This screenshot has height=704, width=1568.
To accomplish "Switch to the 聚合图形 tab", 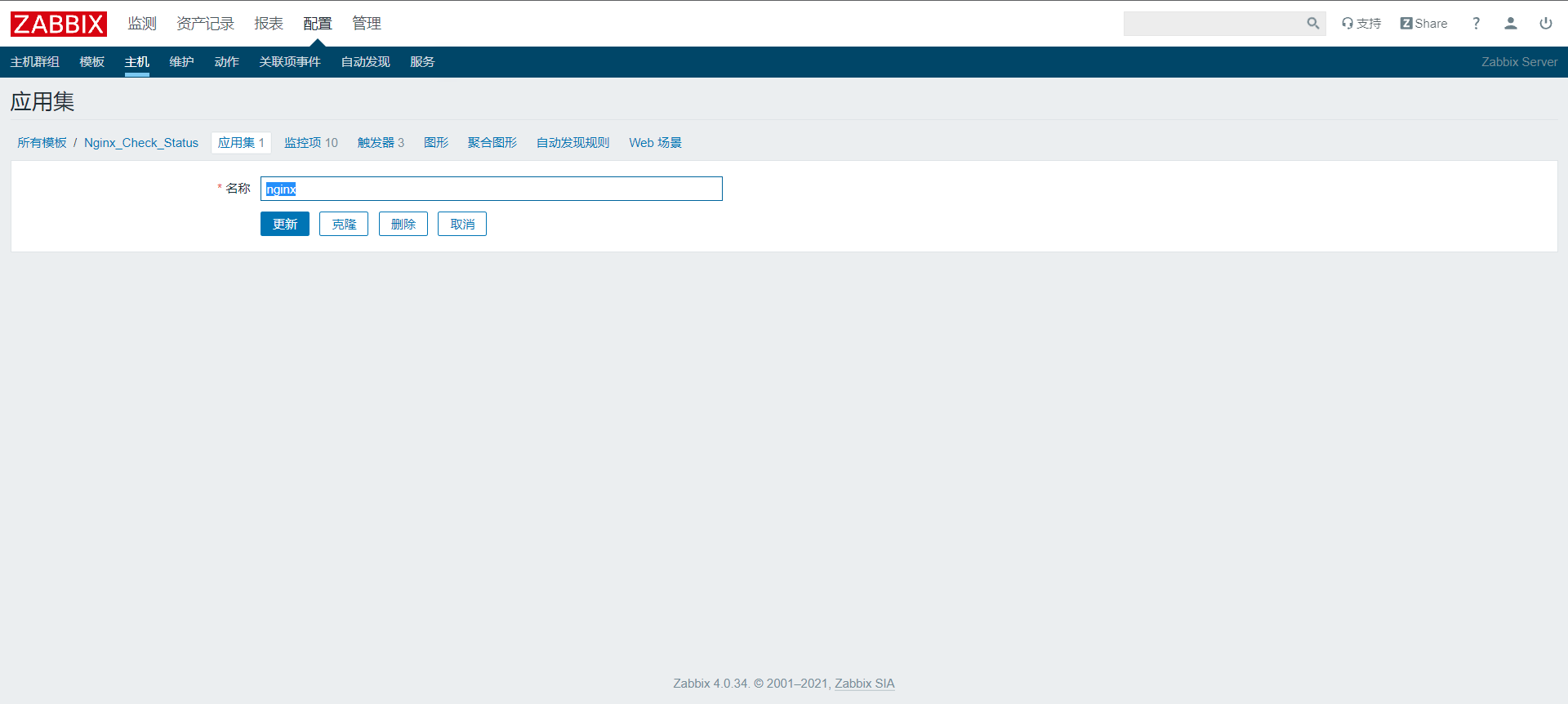I will pos(492,143).
